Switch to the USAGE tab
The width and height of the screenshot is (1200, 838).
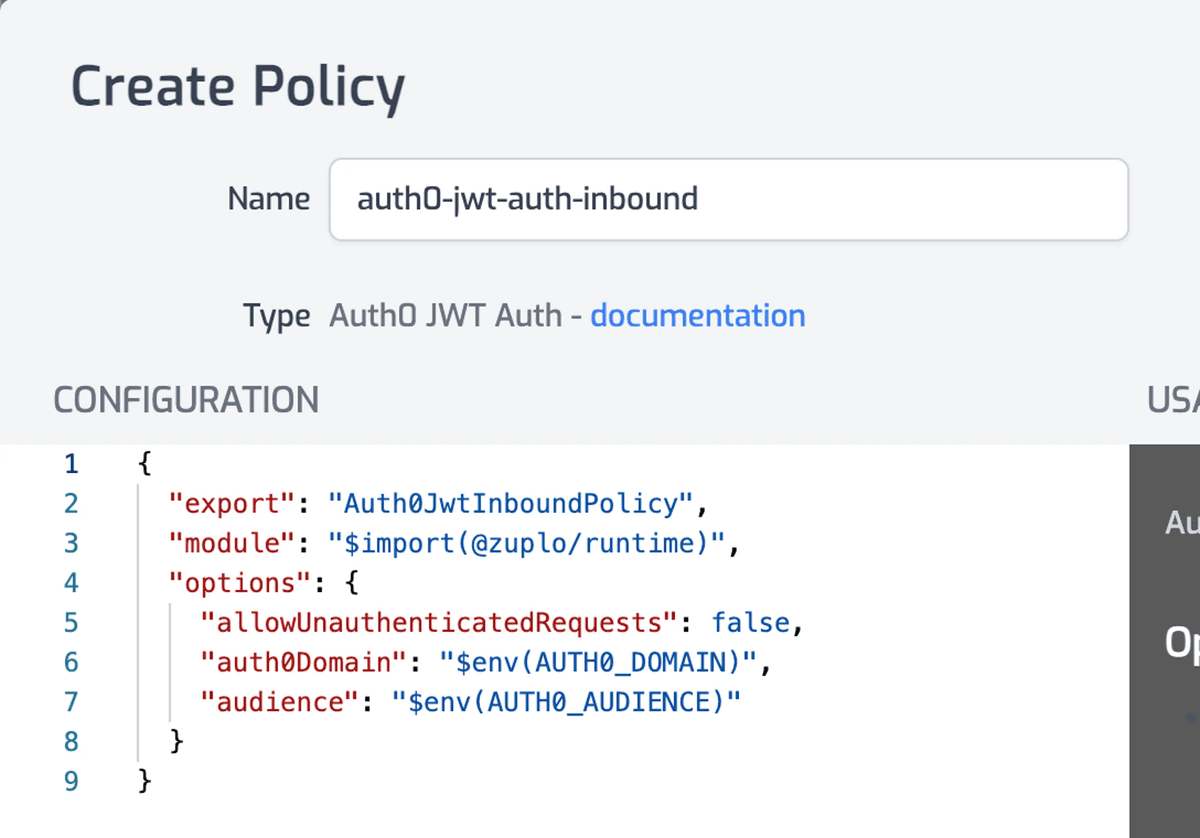1173,400
